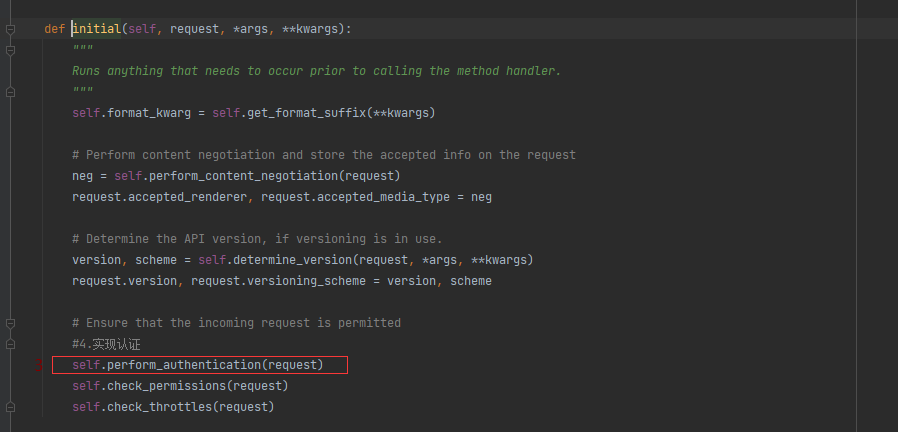Image resolution: width=898 pixels, height=432 pixels.
Task: Click fold end marker beside check_throttles line
Action: [x=10, y=407]
